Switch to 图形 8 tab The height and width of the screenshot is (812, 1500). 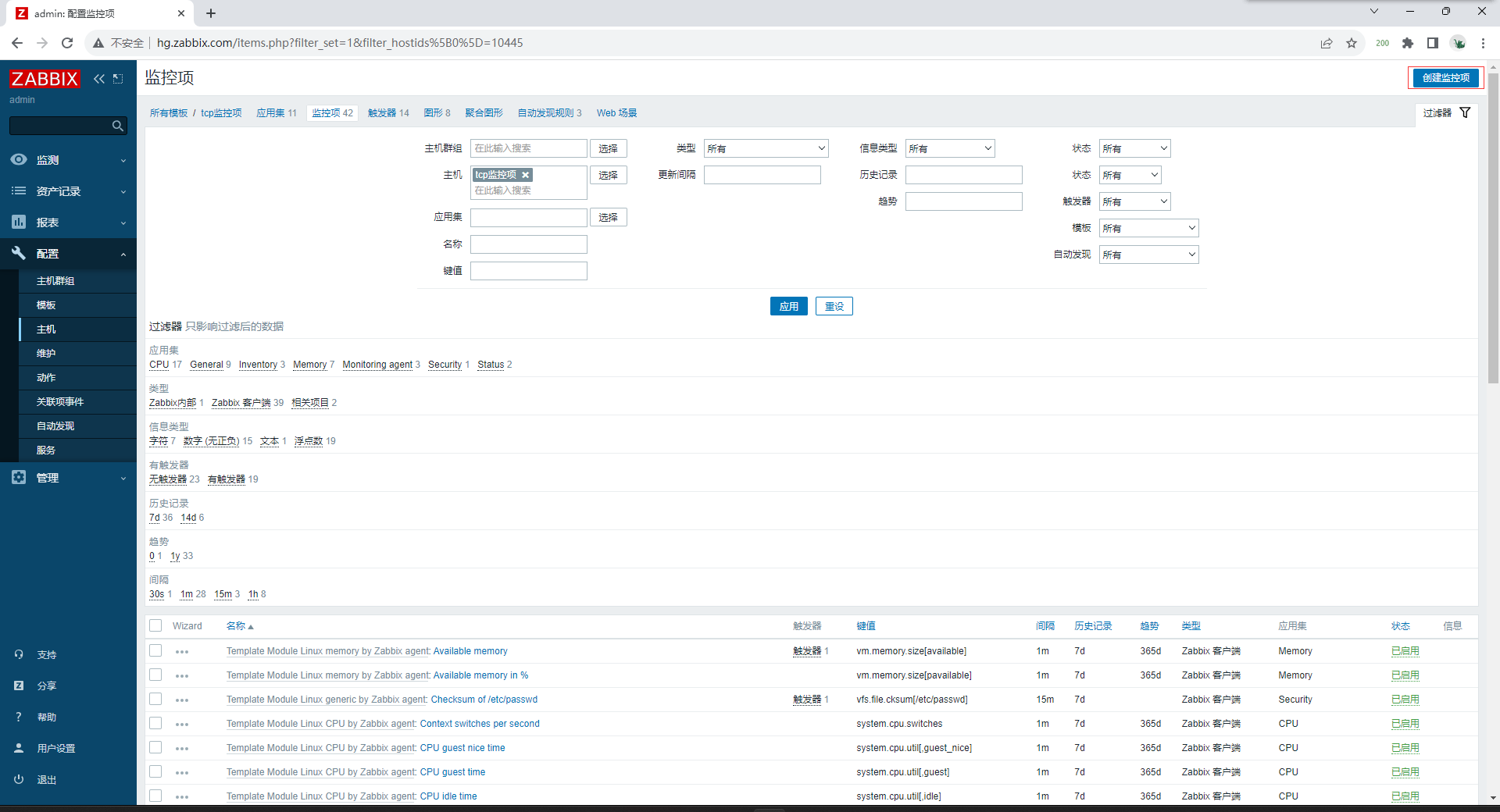(x=437, y=113)
